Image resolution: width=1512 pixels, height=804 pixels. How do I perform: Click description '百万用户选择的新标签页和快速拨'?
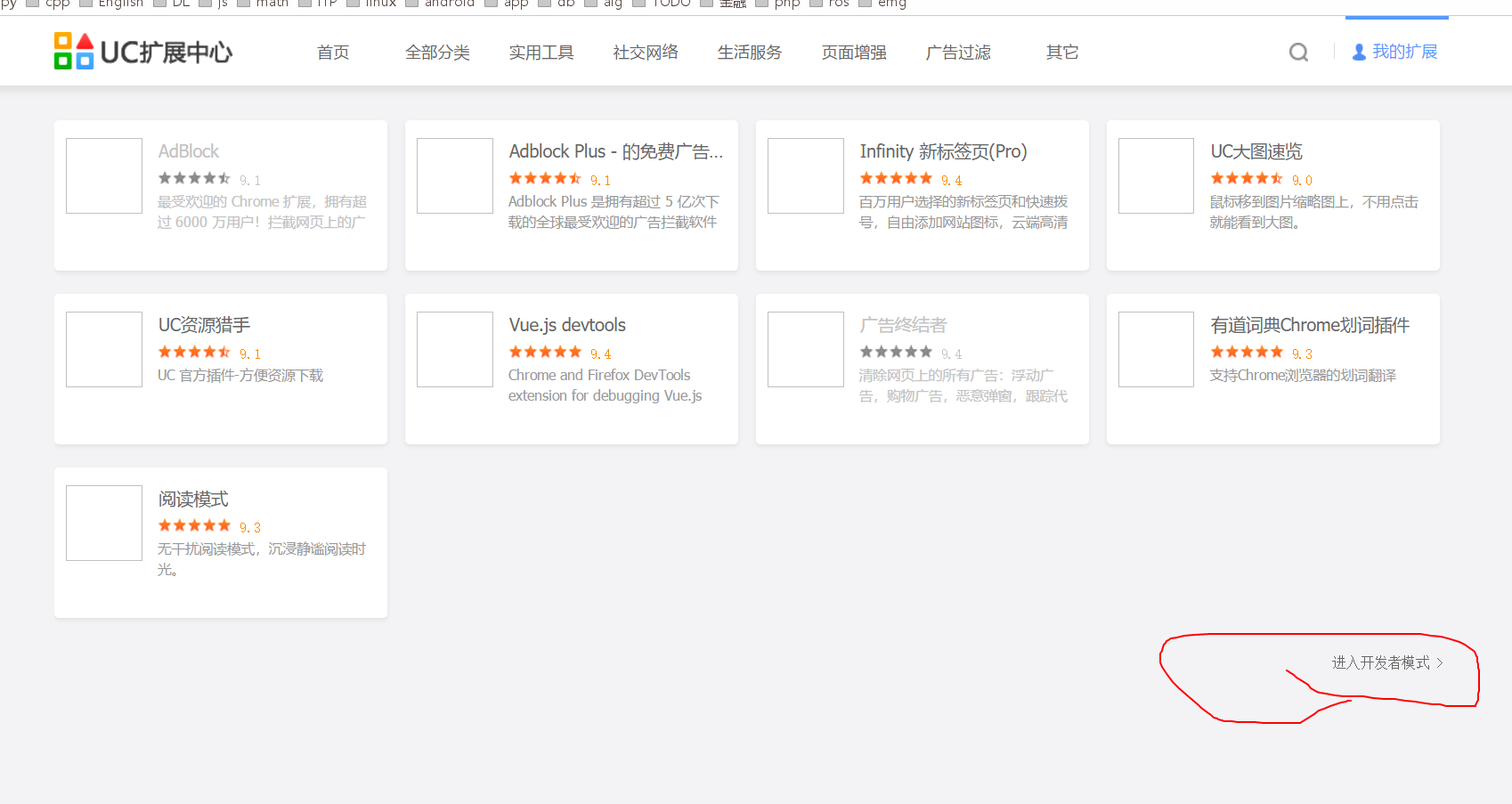pyautogui.click(x=963, y=201)
